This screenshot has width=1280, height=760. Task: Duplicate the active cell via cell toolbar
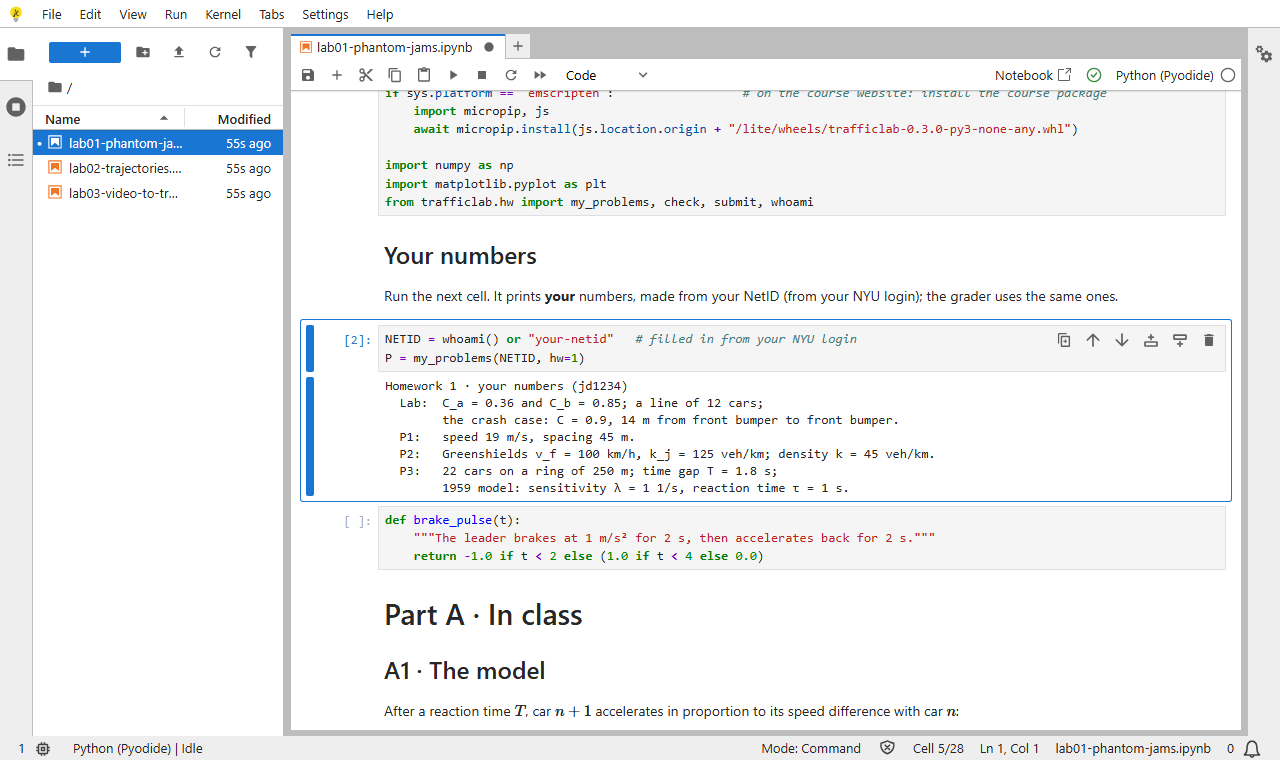(x=1064, y=340)
